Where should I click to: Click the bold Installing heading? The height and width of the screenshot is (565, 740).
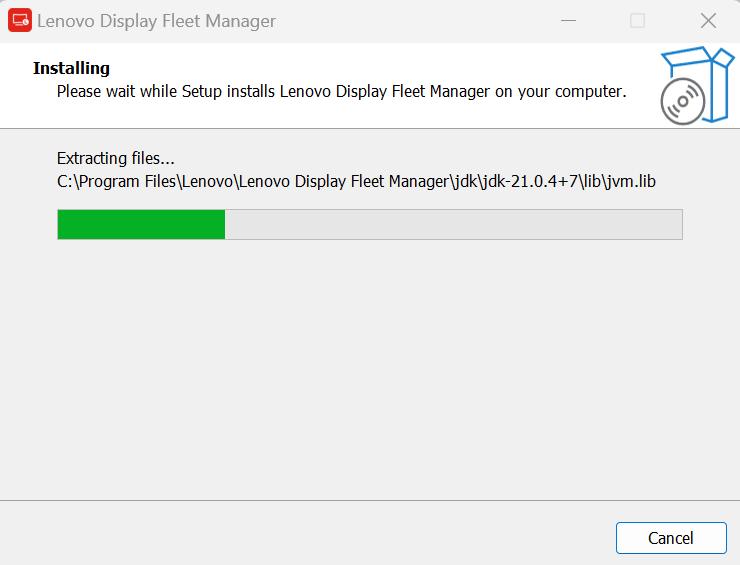pyautogui.click(x=71, y=68)
